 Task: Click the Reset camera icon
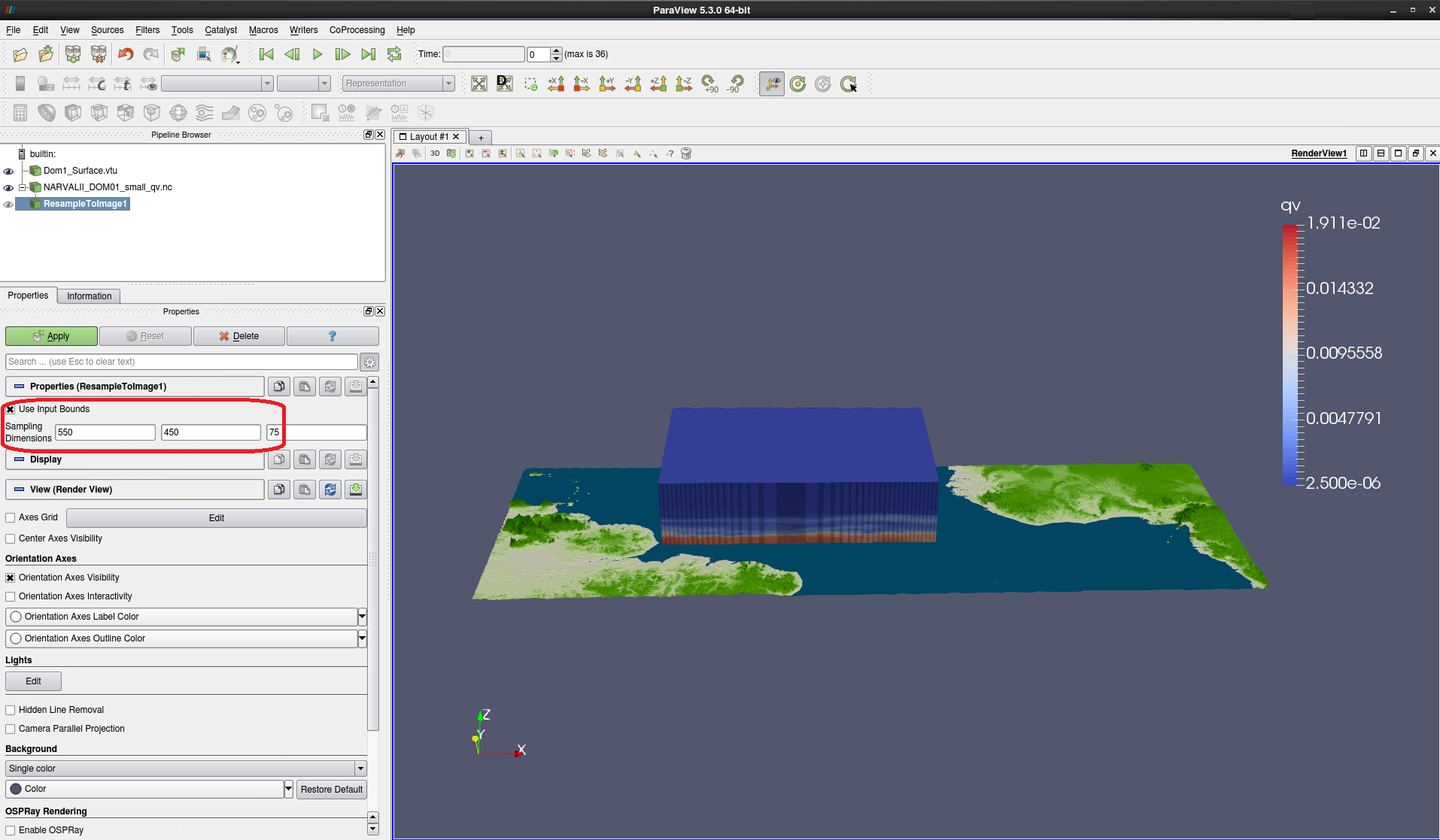[x=479, y=83]
